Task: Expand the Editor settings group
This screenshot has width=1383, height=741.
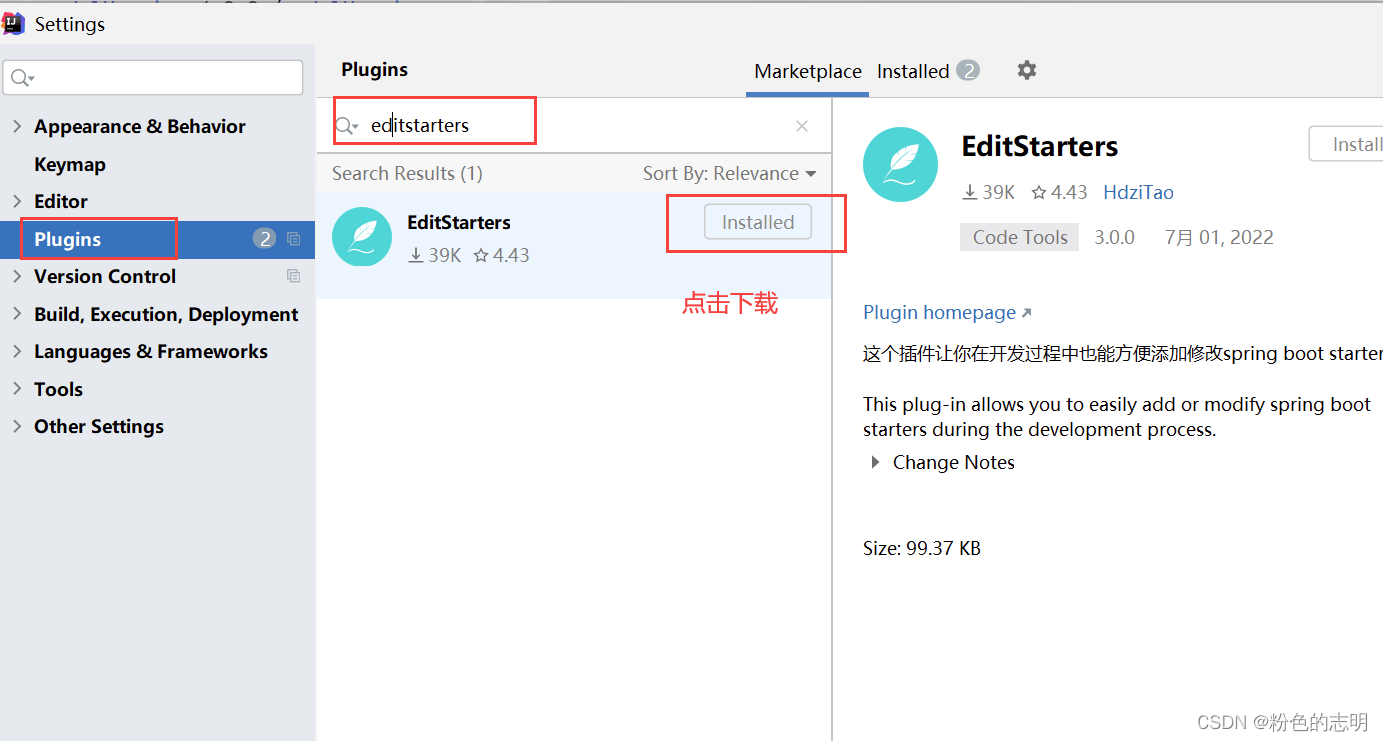Action: (x=17, y=201)
